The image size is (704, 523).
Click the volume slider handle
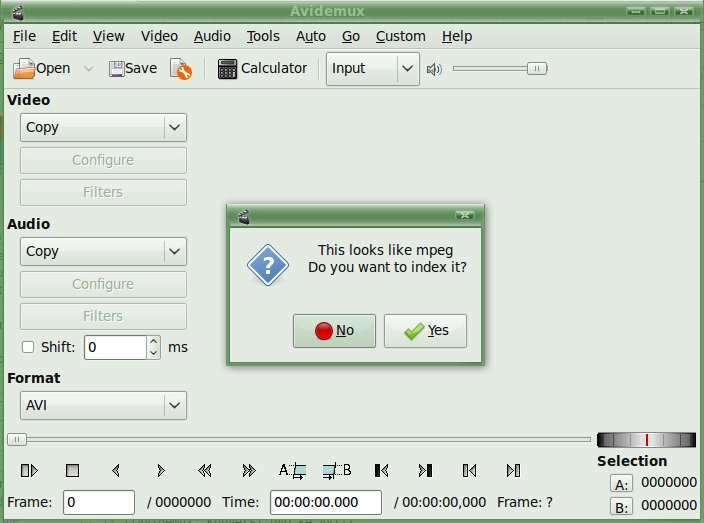tap(537, 69)
